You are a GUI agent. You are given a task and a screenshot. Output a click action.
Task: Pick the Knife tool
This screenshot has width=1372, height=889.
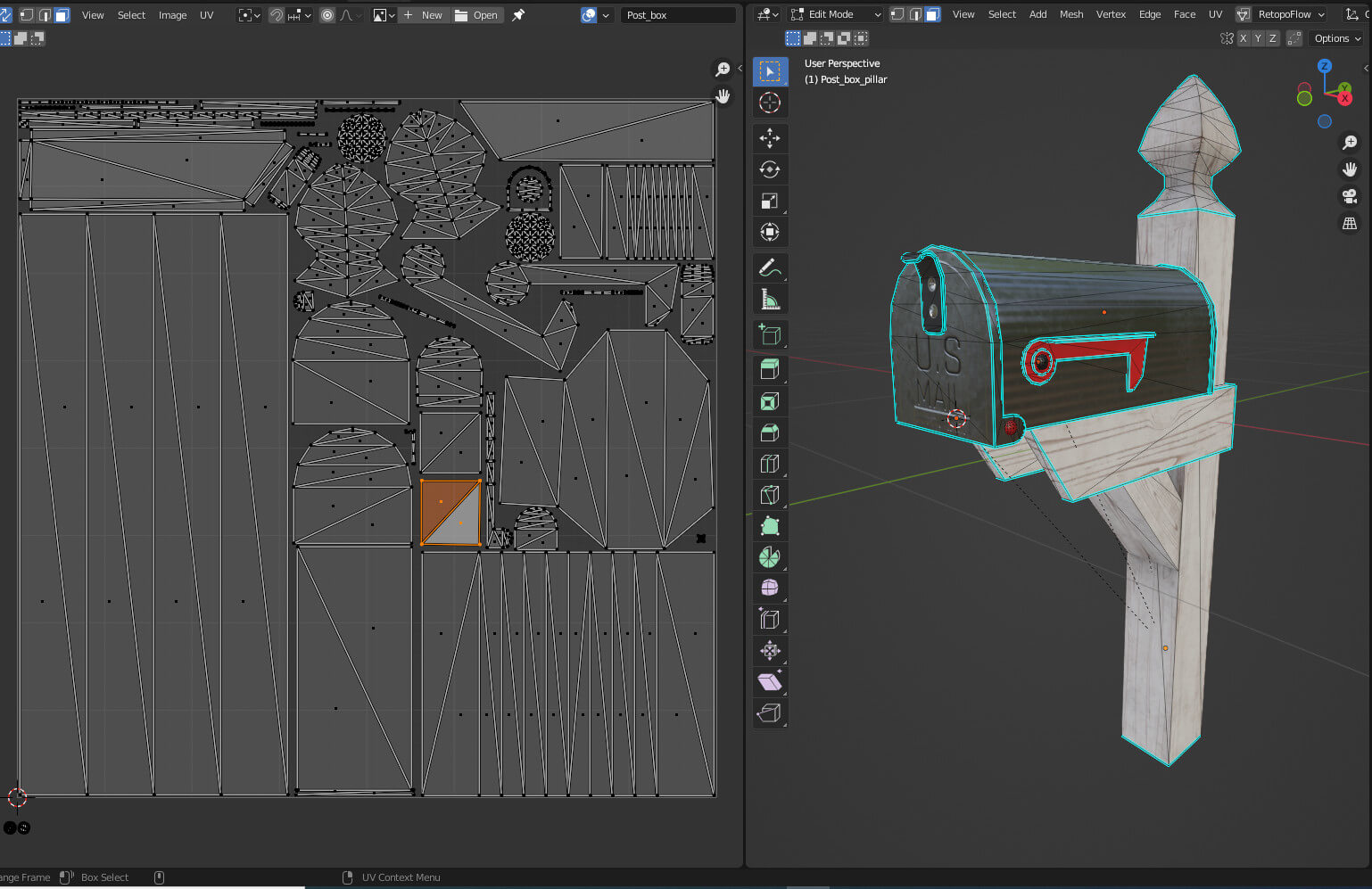pyautogui.click(x=770, y=495)
